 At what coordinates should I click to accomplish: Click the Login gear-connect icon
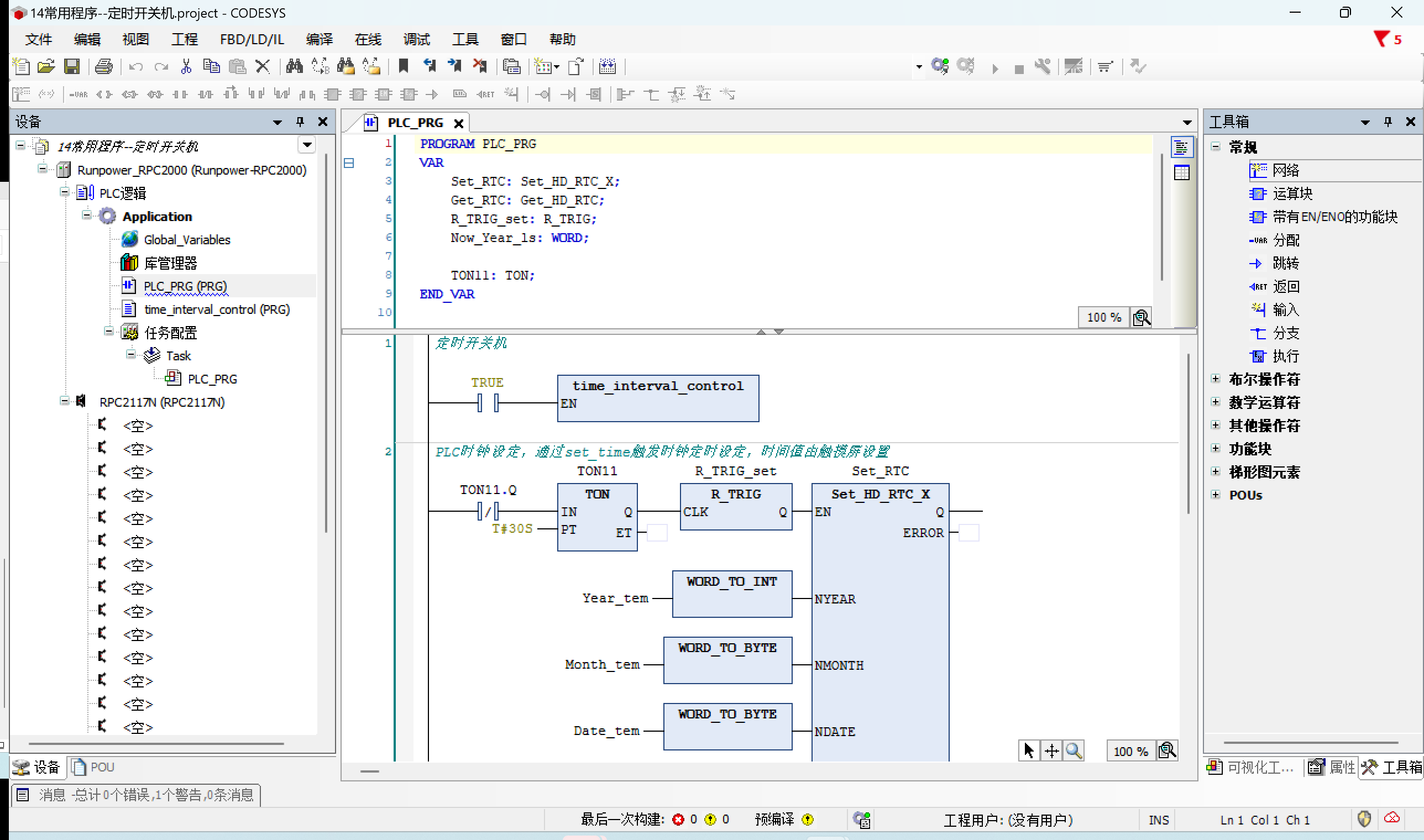(x=940, y=67)
